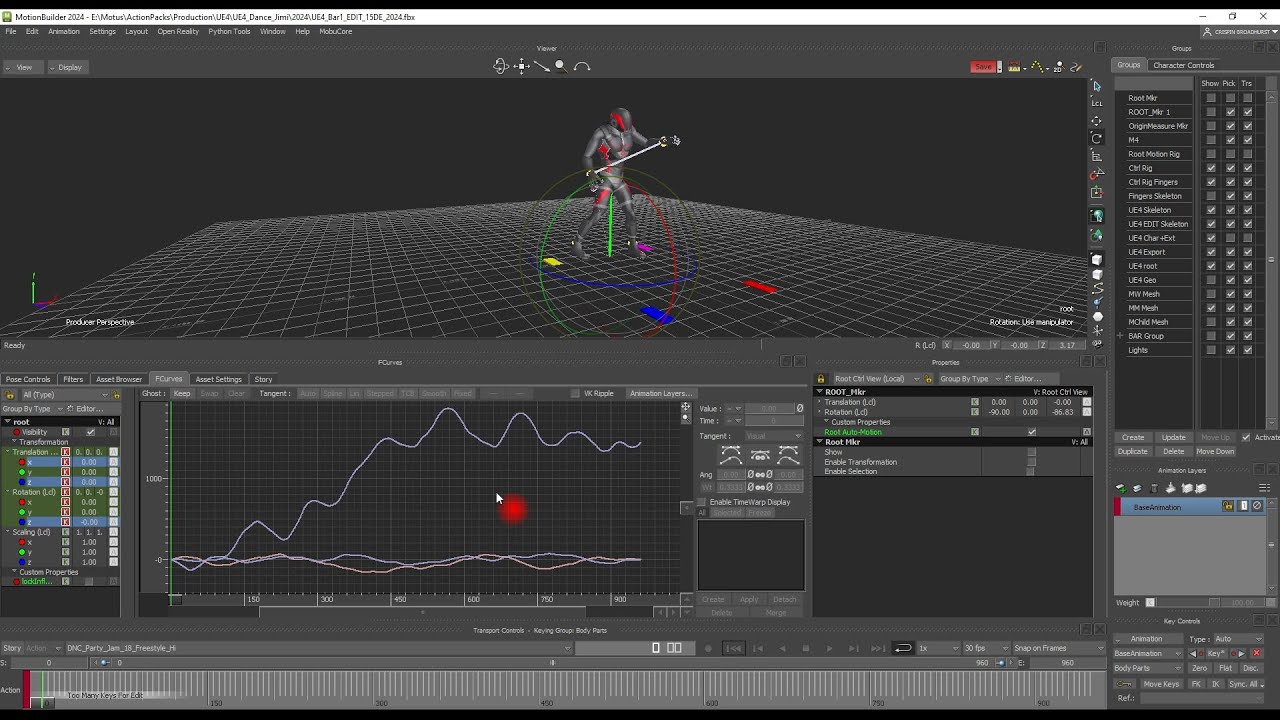Toggle Show checkbox for Root Mkr group
This screenshot has height=720, width=1280.
pos(1211,98)
